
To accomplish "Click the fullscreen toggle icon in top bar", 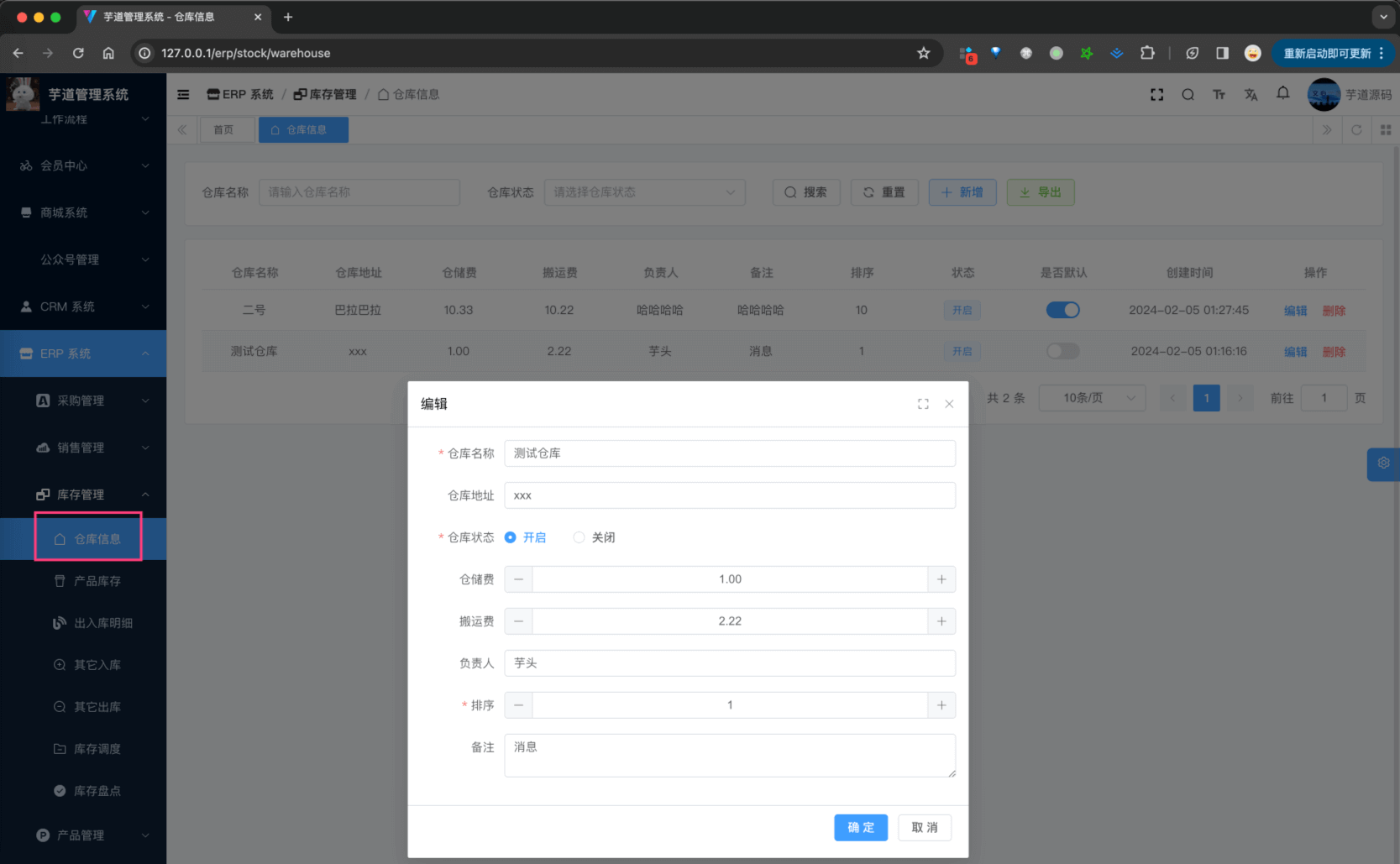I will tap(1156, 94).
